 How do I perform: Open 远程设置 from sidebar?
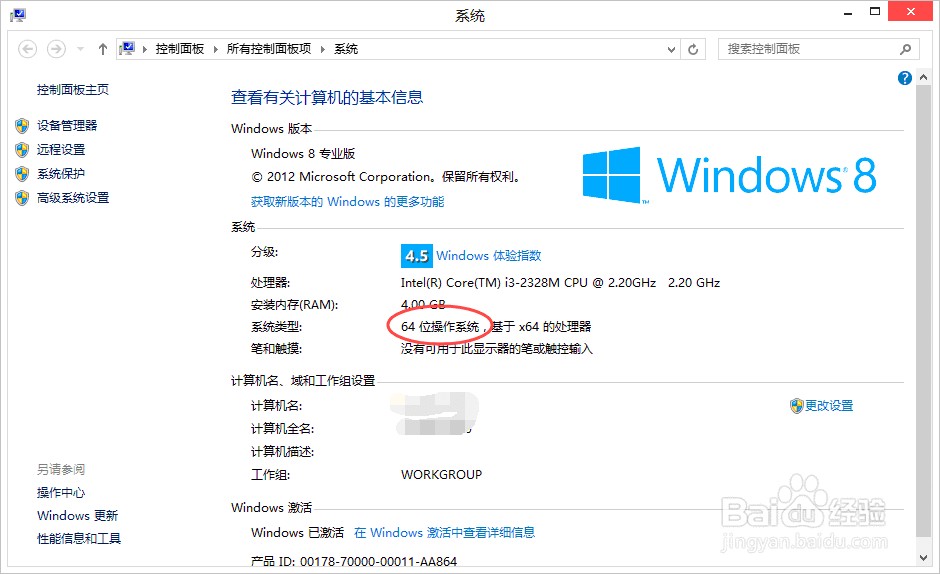pos(61,149)
